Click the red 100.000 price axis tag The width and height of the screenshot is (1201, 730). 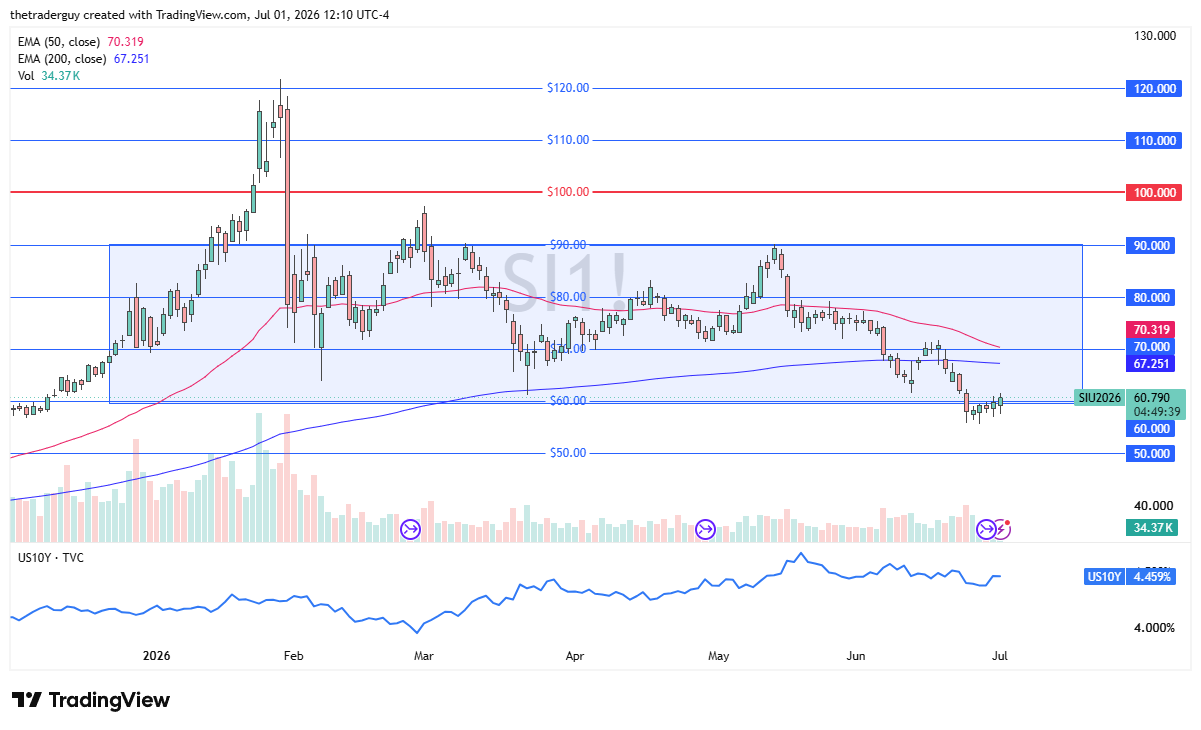[1153, 193]
